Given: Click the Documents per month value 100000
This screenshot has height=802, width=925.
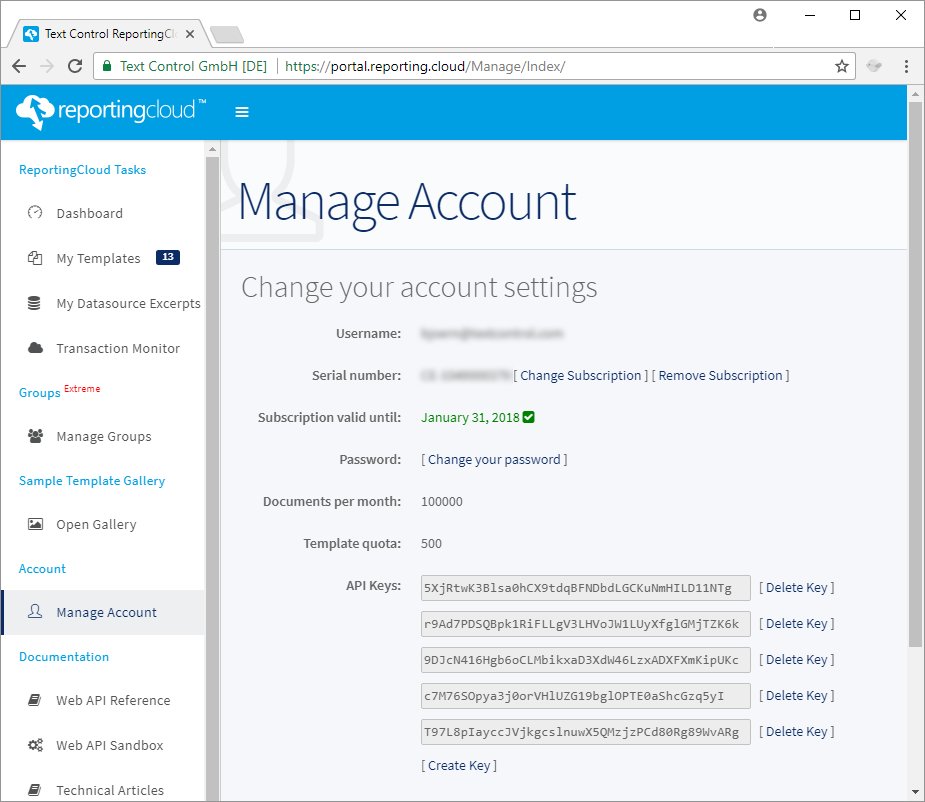Looking at the screenshot, I should pos(442,502).
